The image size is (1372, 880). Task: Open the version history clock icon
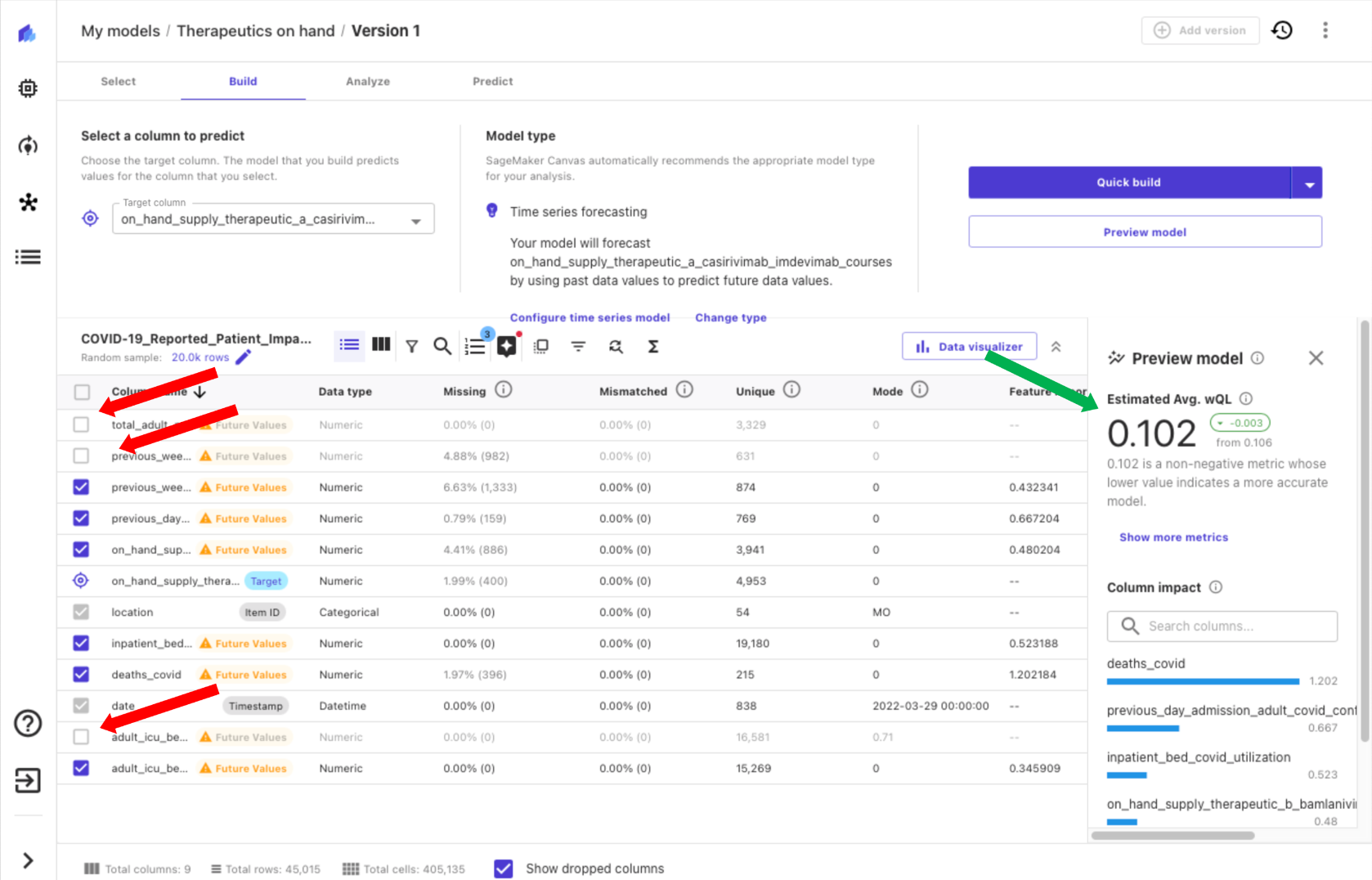(1282, 30)
